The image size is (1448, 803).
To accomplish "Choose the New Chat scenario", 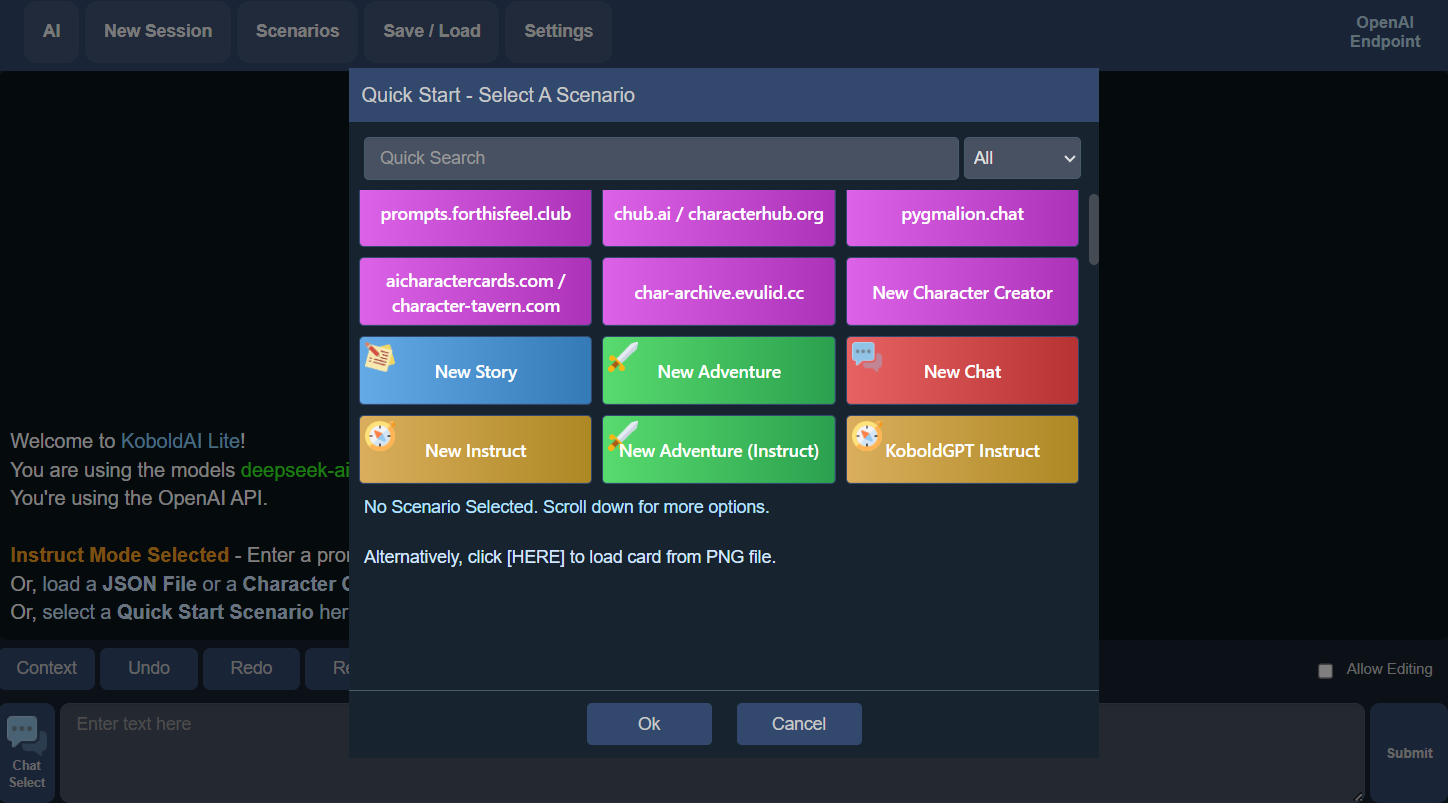I will pos(963,371).
